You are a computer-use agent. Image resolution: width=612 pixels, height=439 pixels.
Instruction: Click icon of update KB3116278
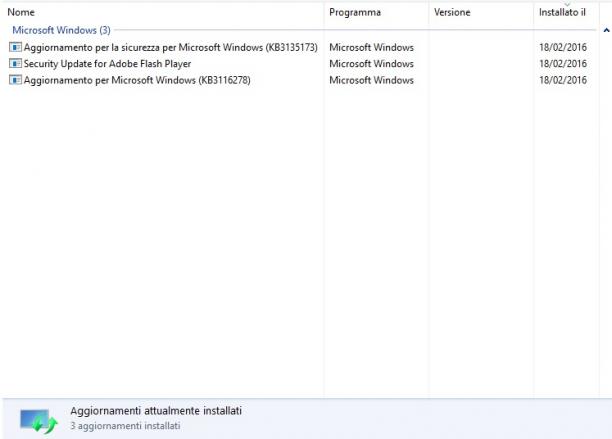click(x=15, y=80)
